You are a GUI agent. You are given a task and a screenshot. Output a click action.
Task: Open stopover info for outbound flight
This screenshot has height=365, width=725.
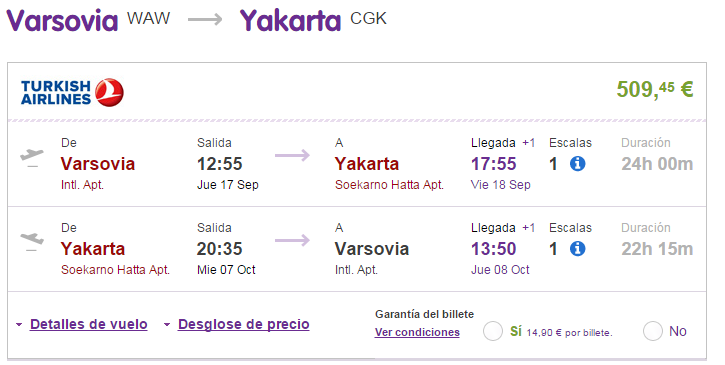578,164
